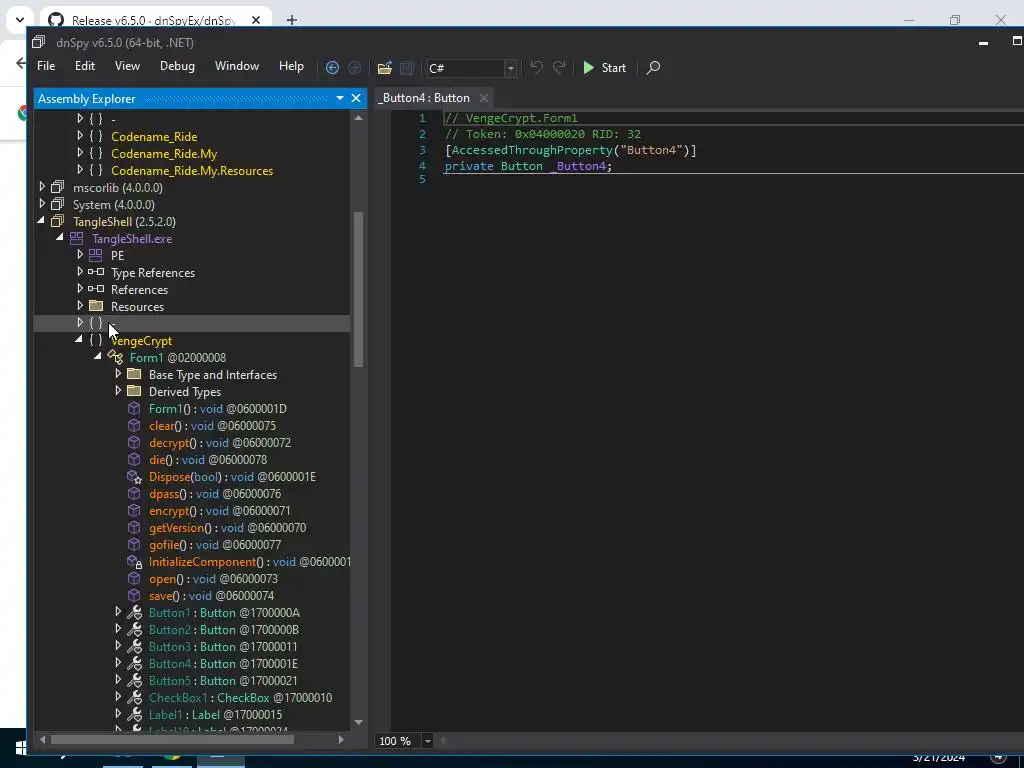Image resolution: width=1024 pixels, height=768 pixels.
Task: Click the save() method icon
Action: (134, 595)
